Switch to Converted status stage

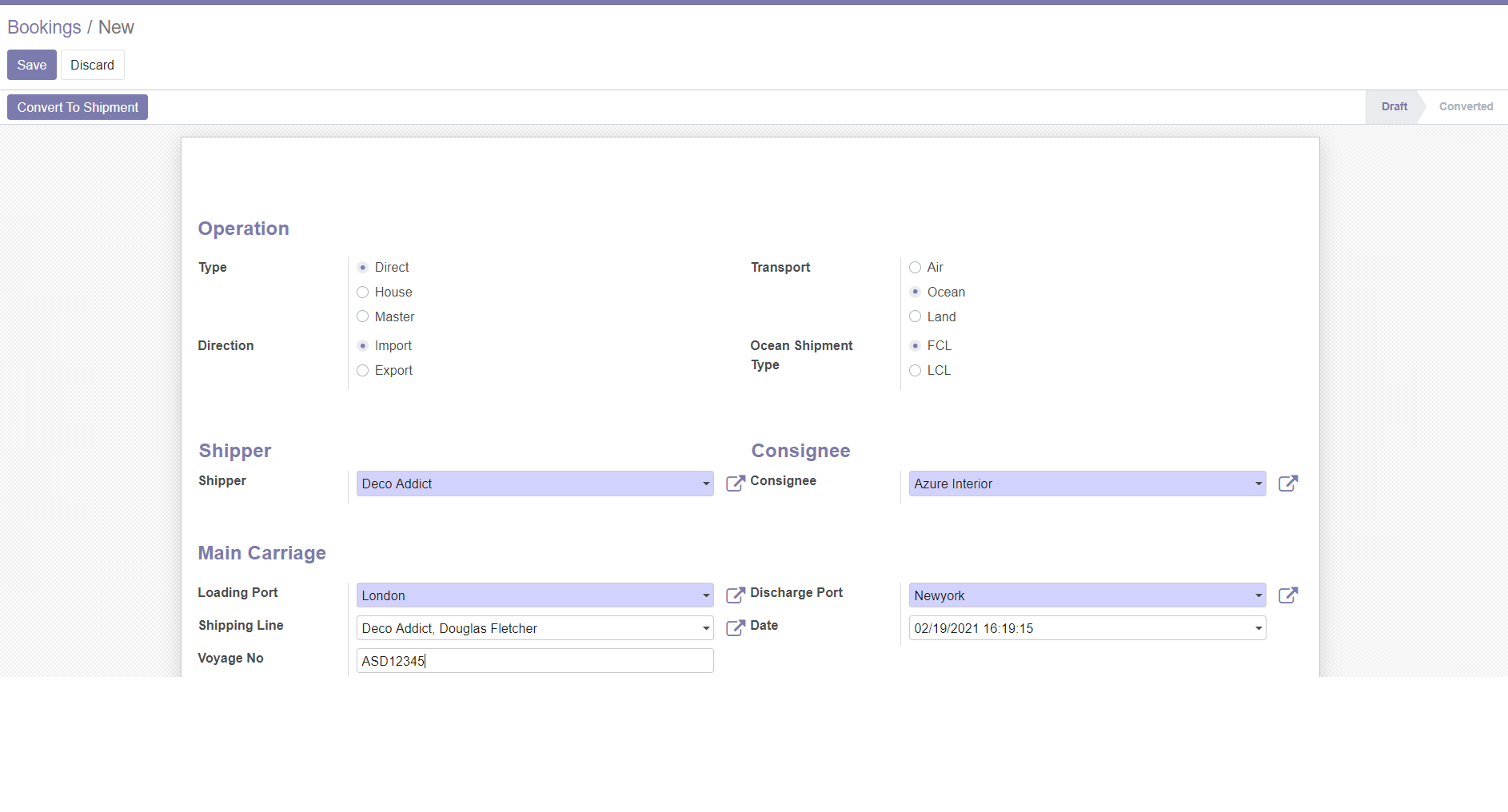coord(1465,106)
